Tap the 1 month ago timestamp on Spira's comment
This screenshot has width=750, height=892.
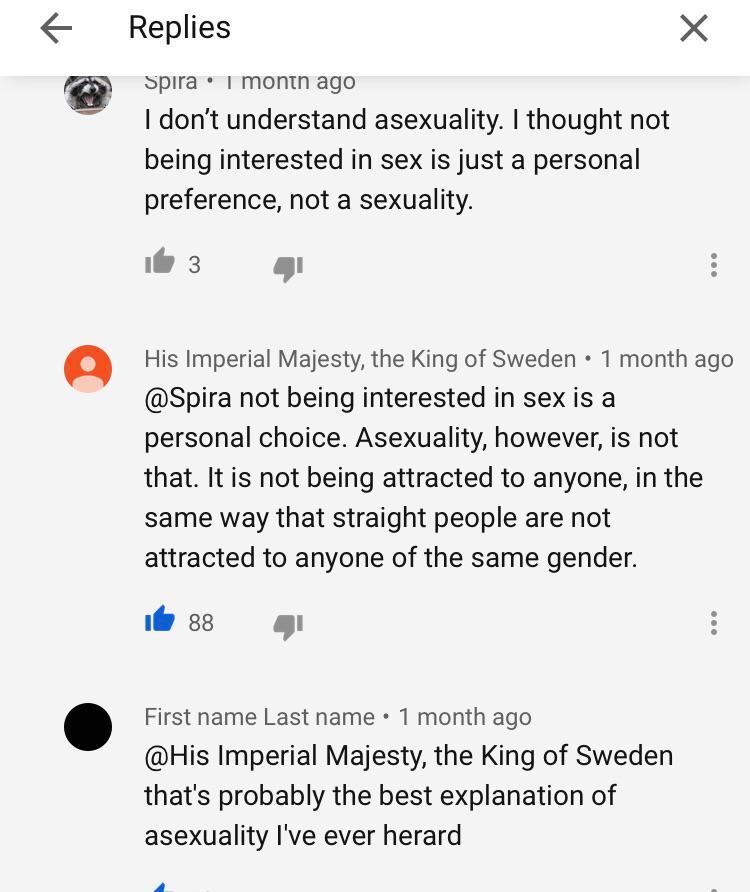coord(288,81)
